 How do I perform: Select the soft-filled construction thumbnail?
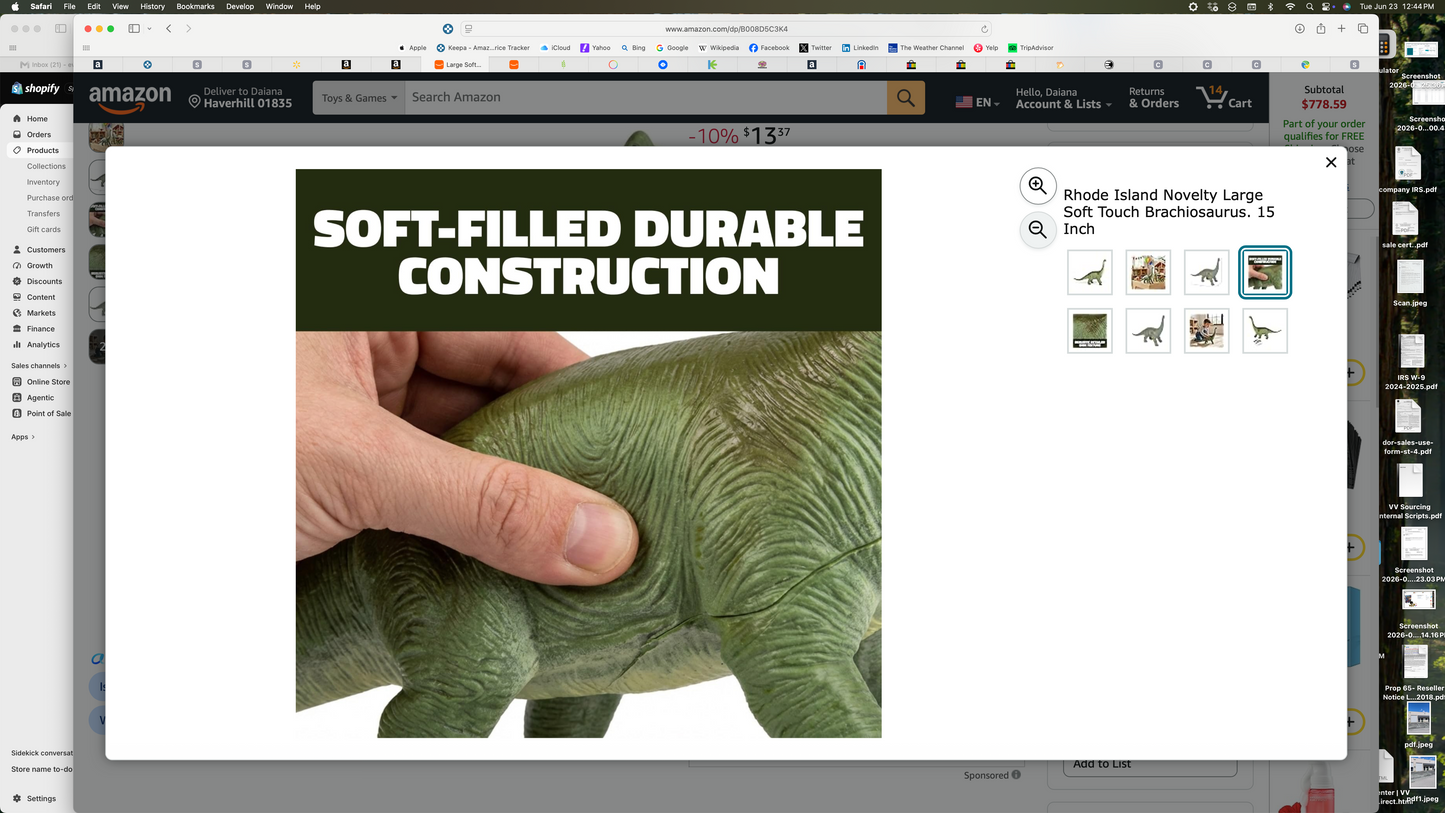click(1265, 272)
